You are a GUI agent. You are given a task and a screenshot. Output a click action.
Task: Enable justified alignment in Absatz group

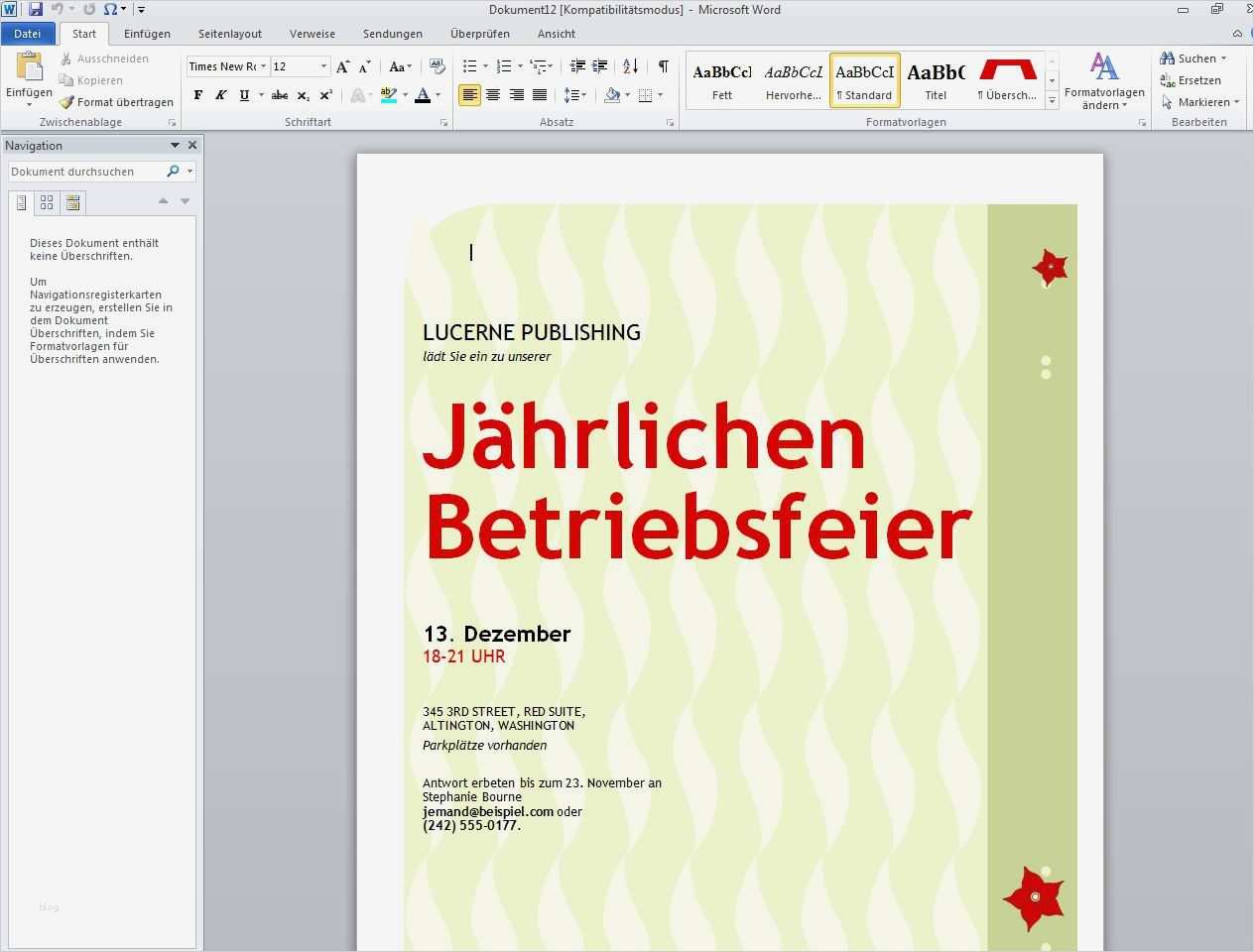(x=540, y=95)
